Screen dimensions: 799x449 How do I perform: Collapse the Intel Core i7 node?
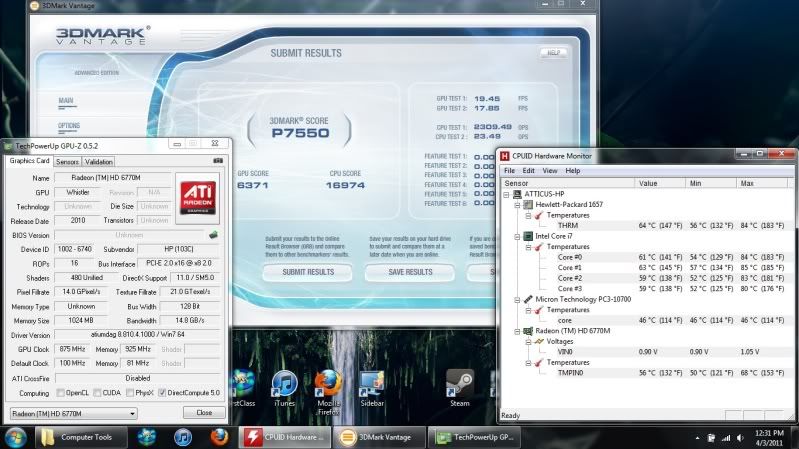click(x=517, y=236)
